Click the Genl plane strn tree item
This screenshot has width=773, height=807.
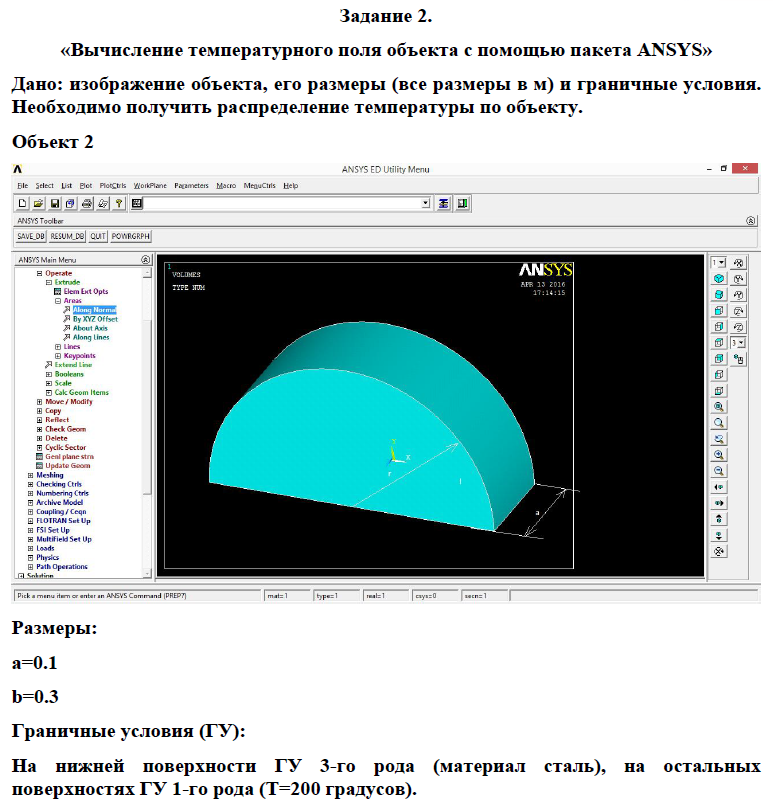tap(69, 457)
